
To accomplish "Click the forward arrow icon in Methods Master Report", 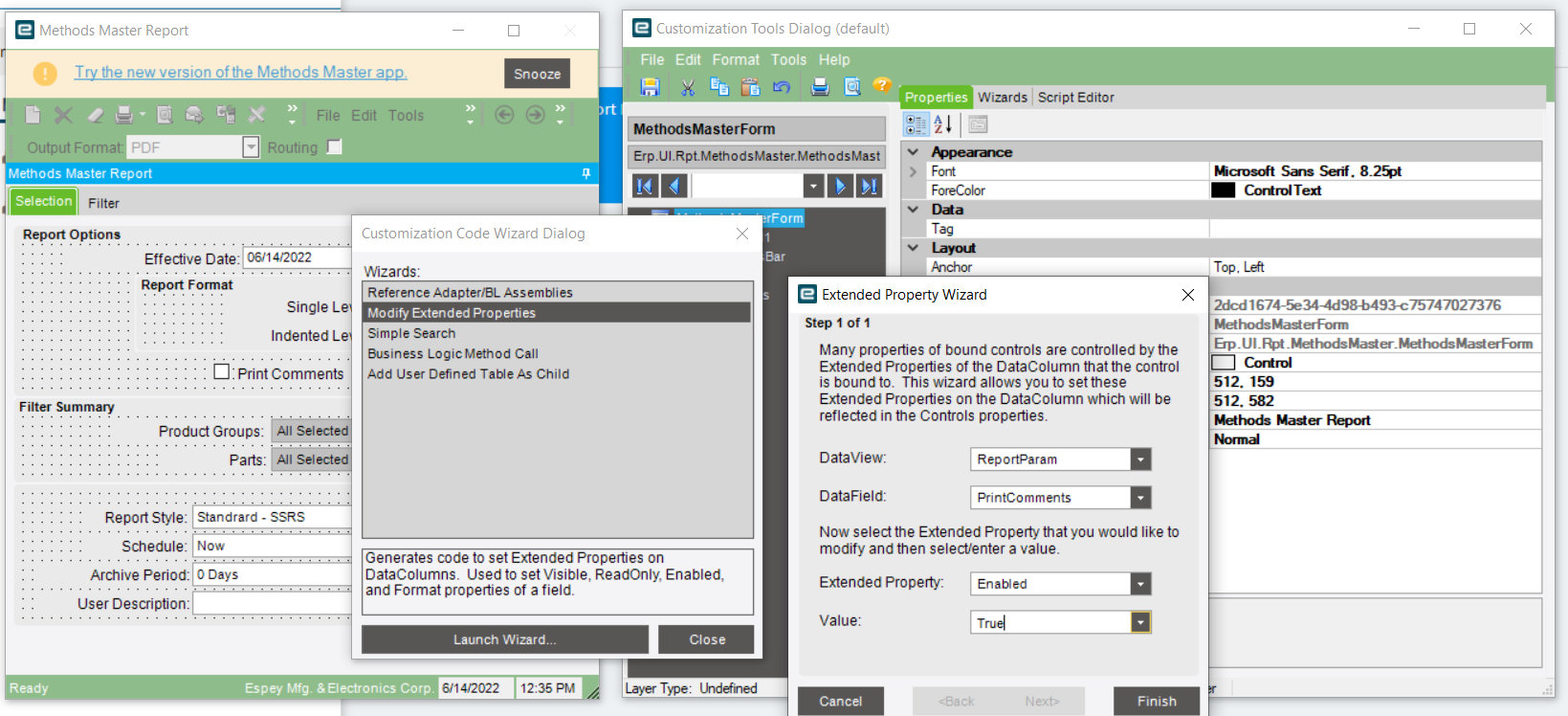I will [535, 115].
